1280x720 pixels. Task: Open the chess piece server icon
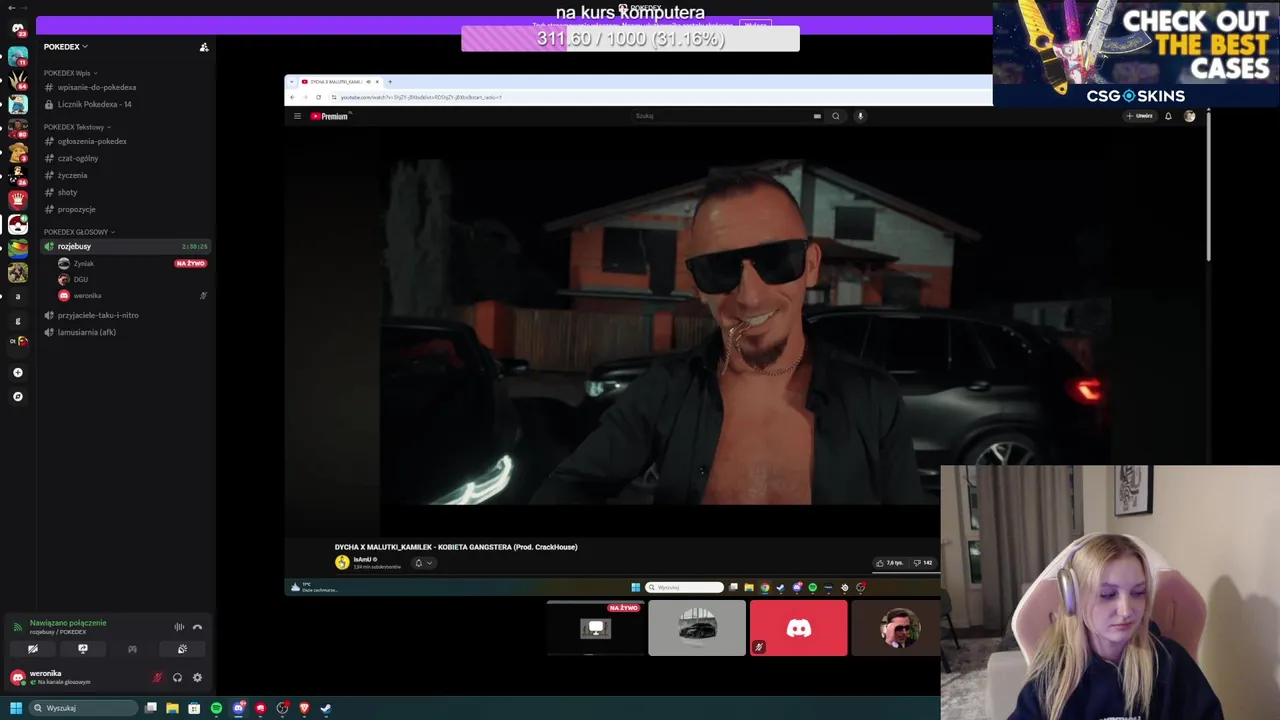pyautogui.click(x=17, y=199)
